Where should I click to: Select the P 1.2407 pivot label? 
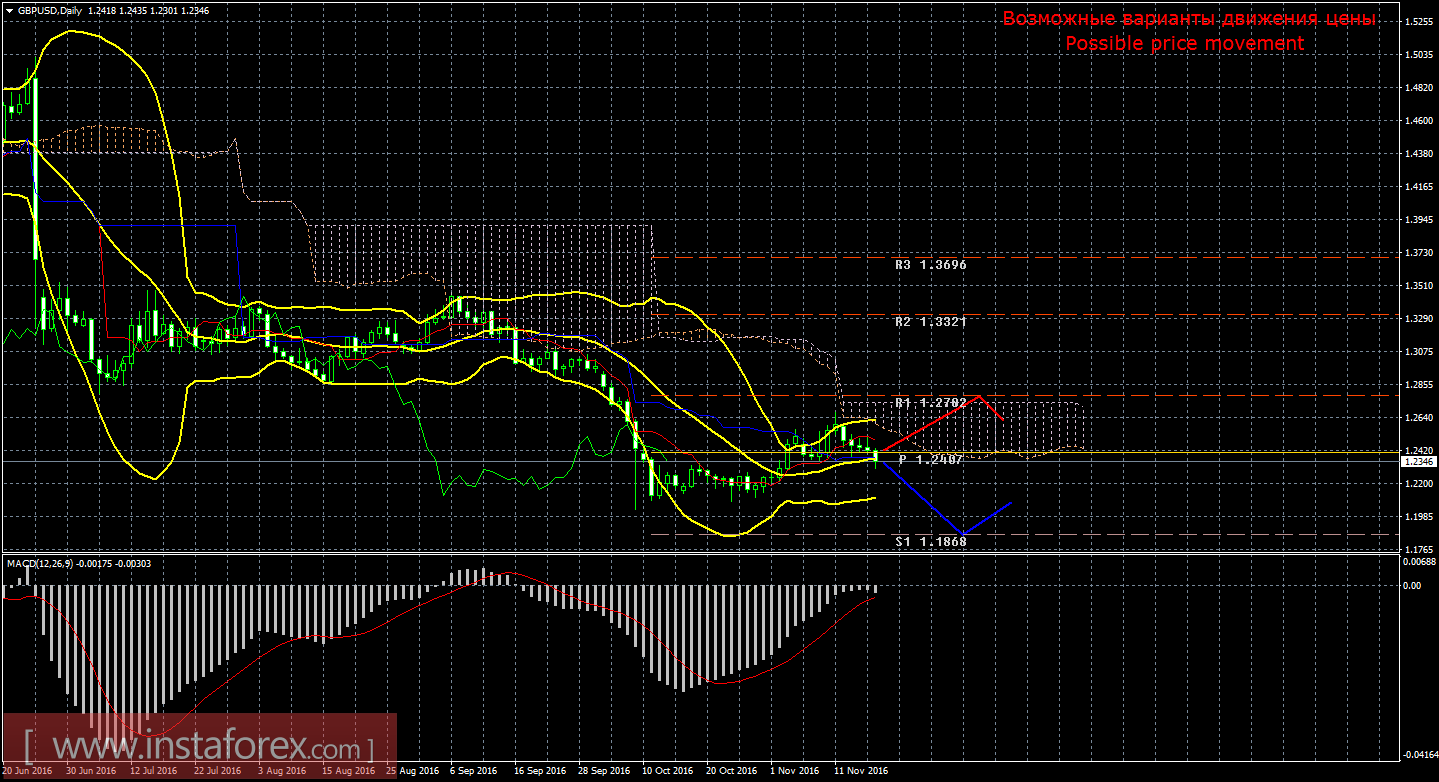(x=930, y=459)
